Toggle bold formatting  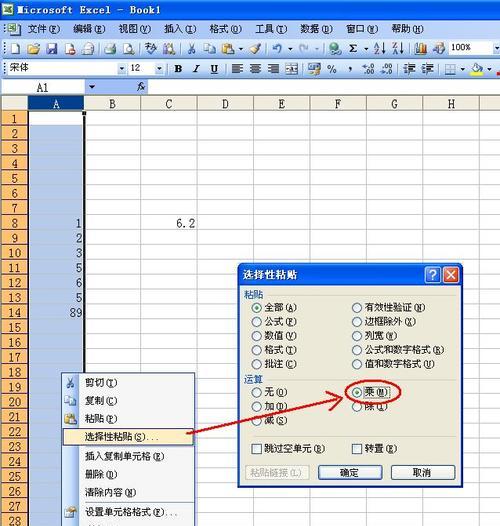178,69
